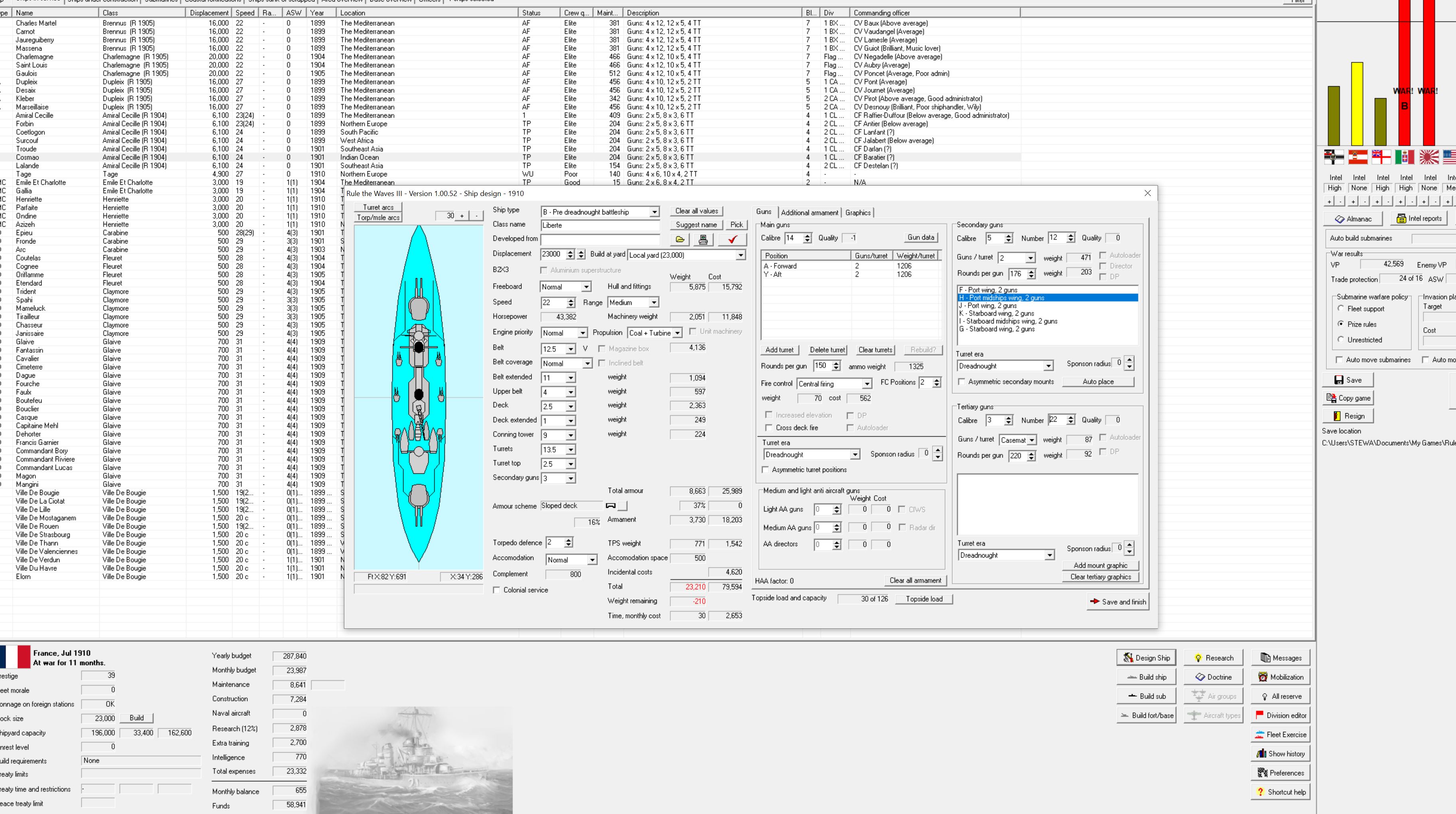Click the British white ensign flag
This screenshot has height=814, width=1456.
pos(1381,156)
